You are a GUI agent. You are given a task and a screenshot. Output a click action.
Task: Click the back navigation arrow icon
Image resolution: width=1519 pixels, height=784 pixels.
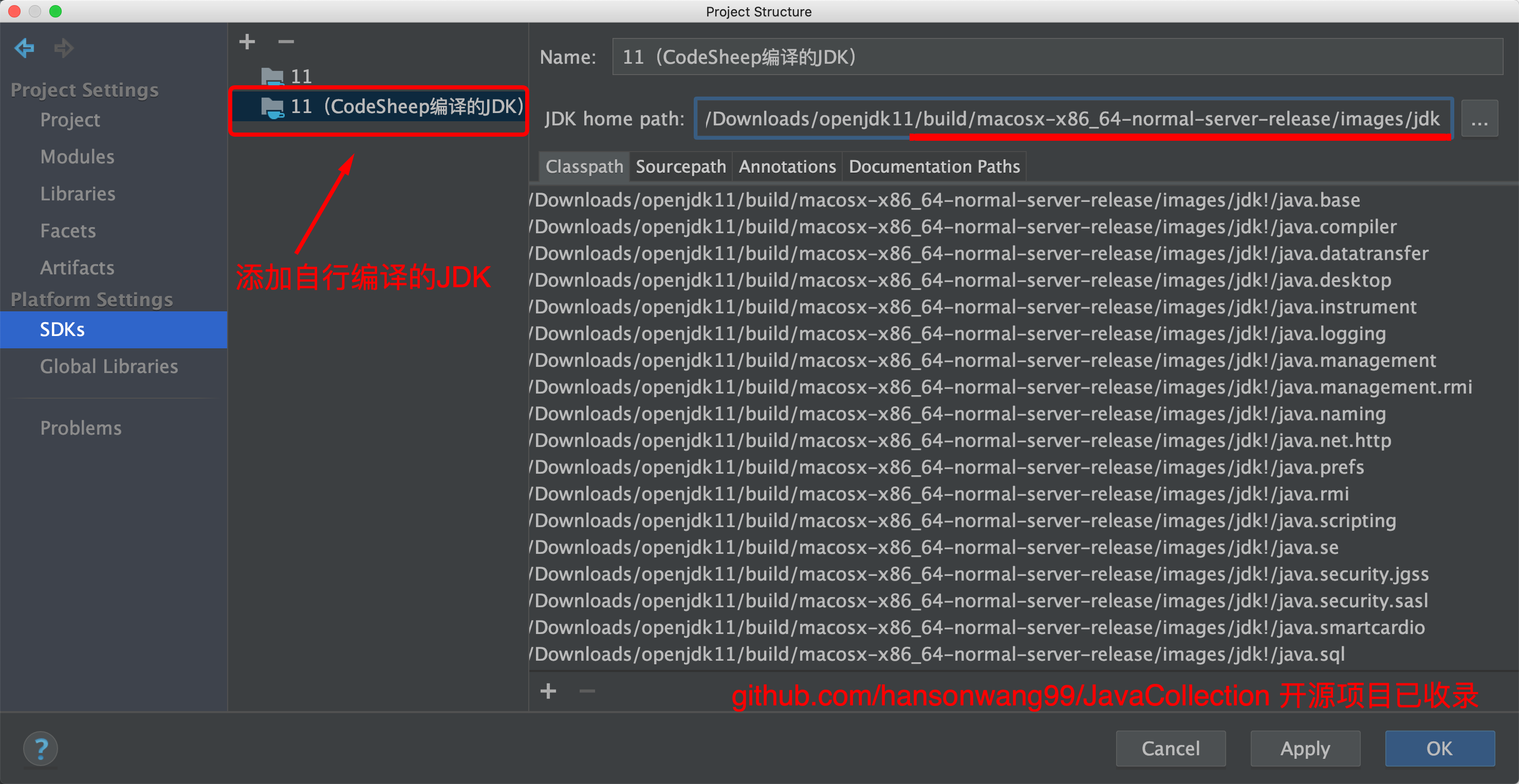pos(25,48)
